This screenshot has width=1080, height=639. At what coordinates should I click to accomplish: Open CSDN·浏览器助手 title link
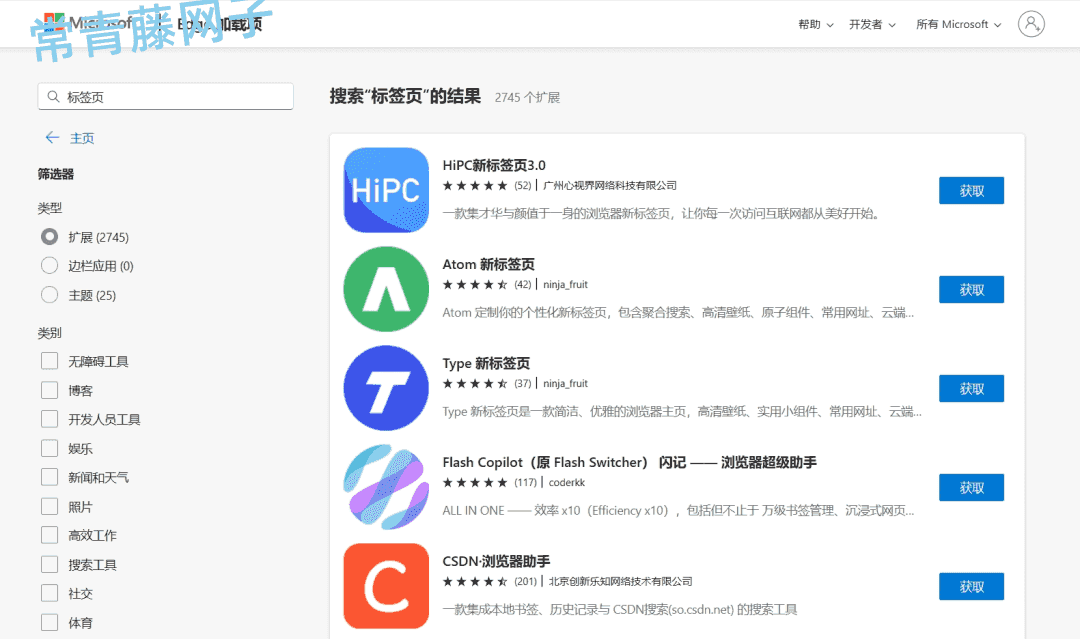[496, 561]
